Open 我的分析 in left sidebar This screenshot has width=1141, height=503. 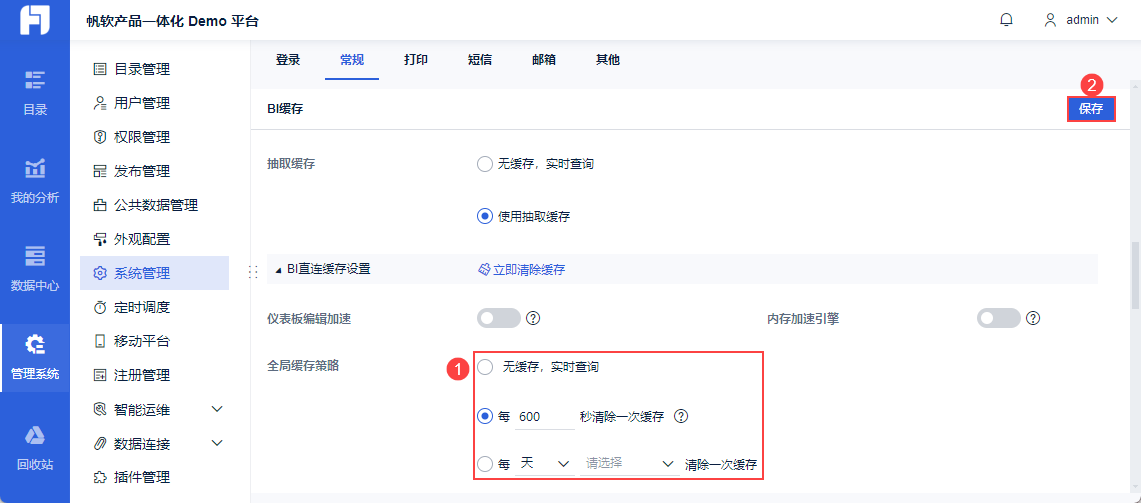[x=35, y=180]
